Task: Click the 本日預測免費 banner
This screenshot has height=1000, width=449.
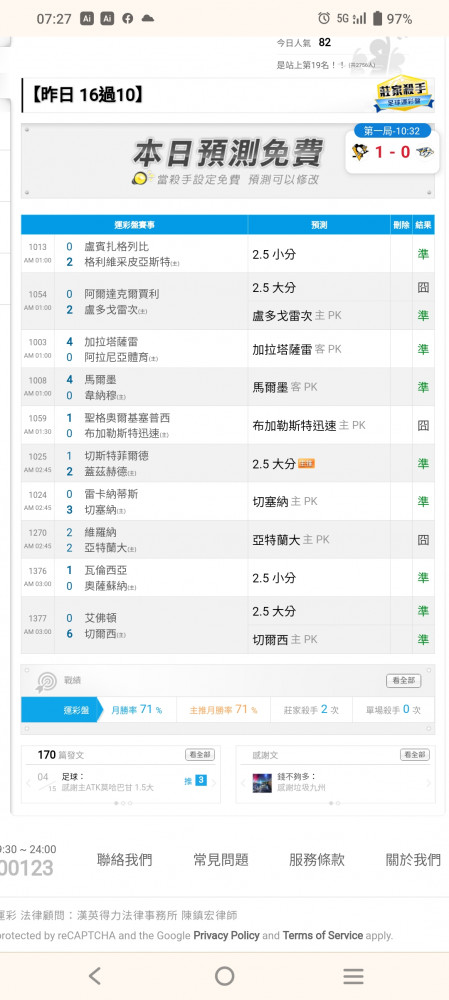Action: pyautogui.click(x=228, y=161)
